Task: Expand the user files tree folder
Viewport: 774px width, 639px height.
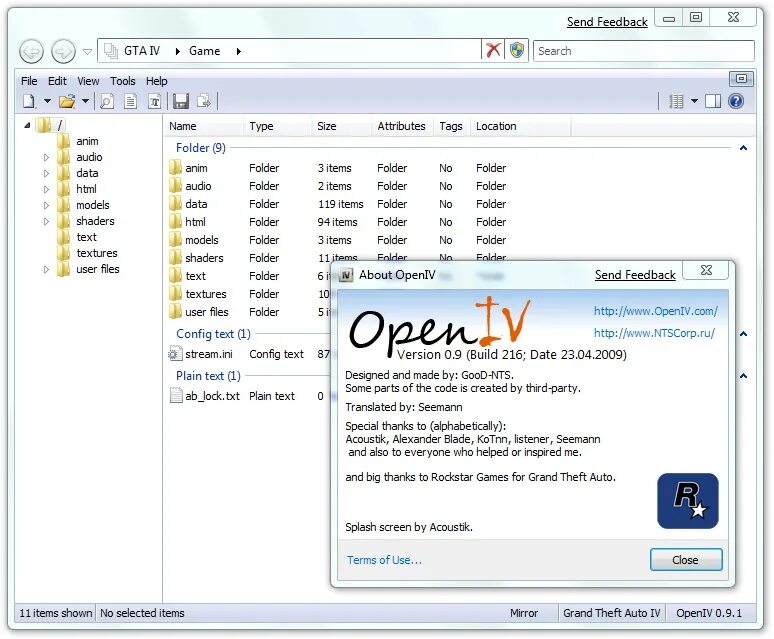Action: 46,269
